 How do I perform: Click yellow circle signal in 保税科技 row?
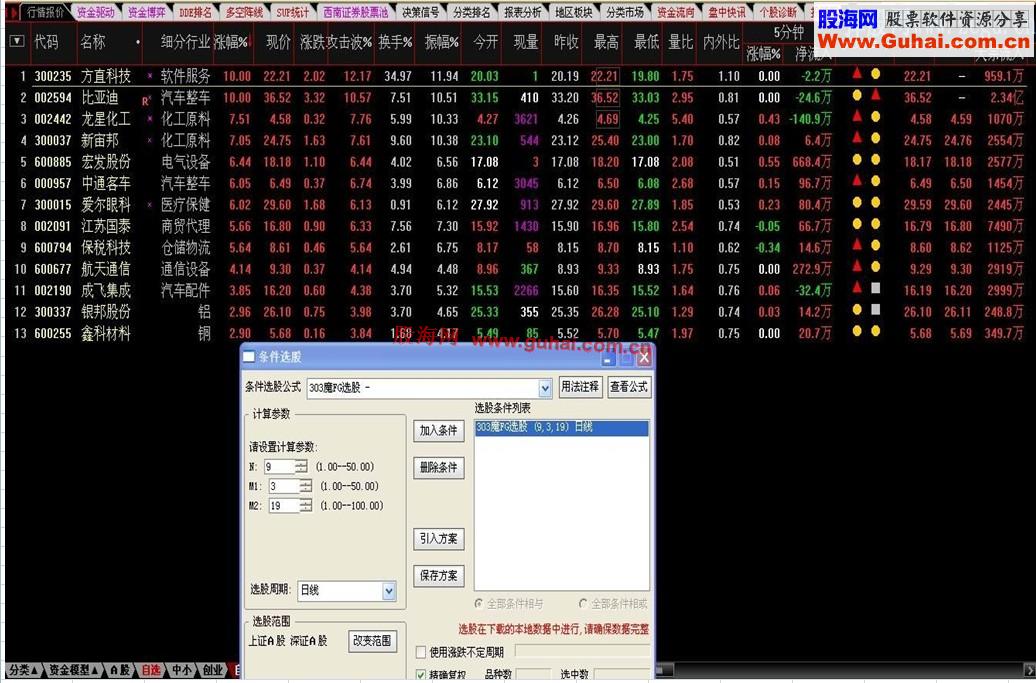pyautogui.click(x=875, y=245)
